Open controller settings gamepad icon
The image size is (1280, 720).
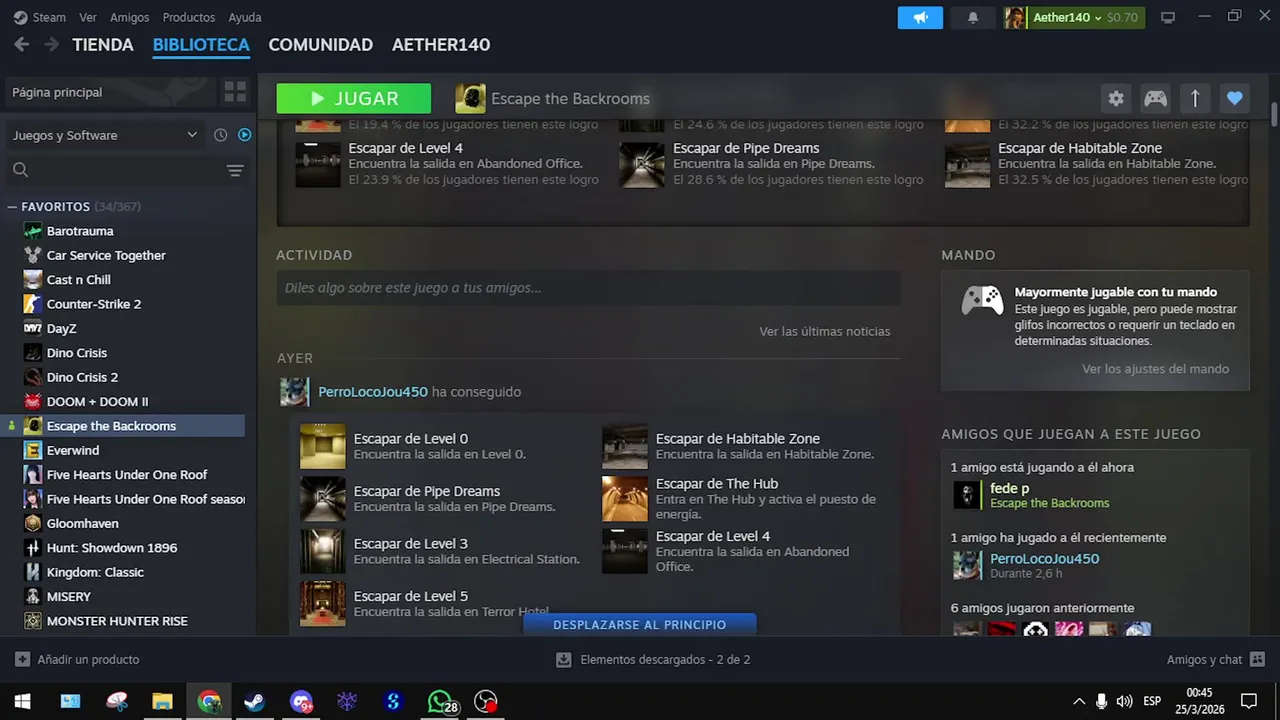click(1155, 98)
